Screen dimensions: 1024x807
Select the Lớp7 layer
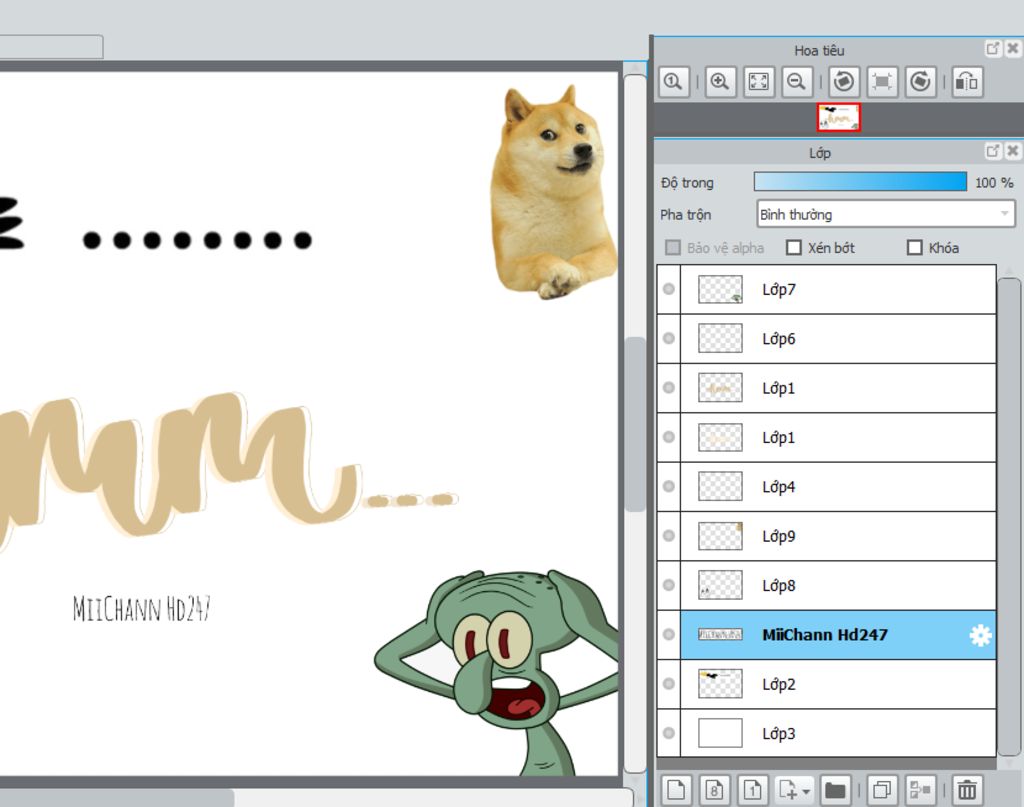[x=838, y=289]
